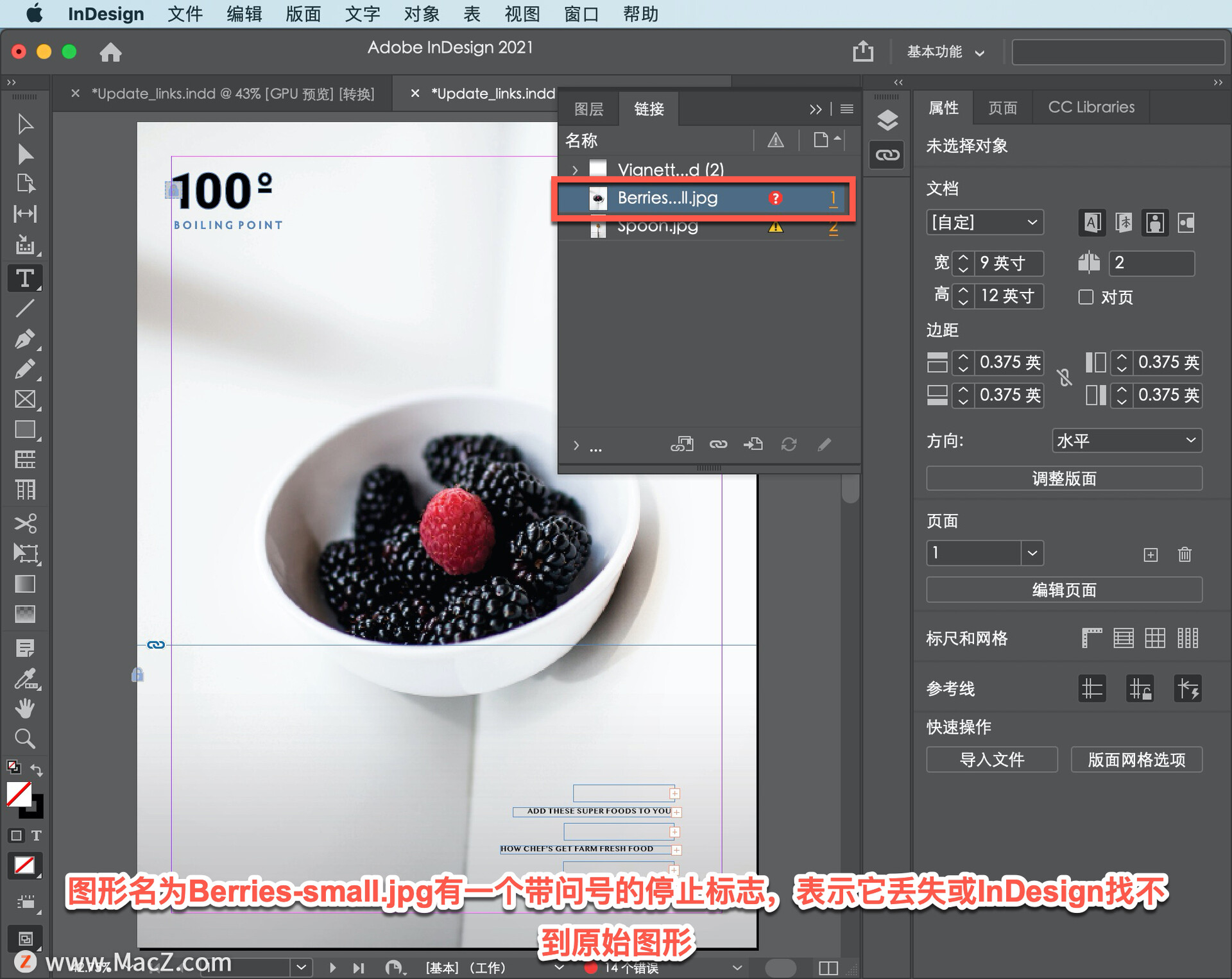Select the Scissors tool
1232x979 pixels.
24,524
